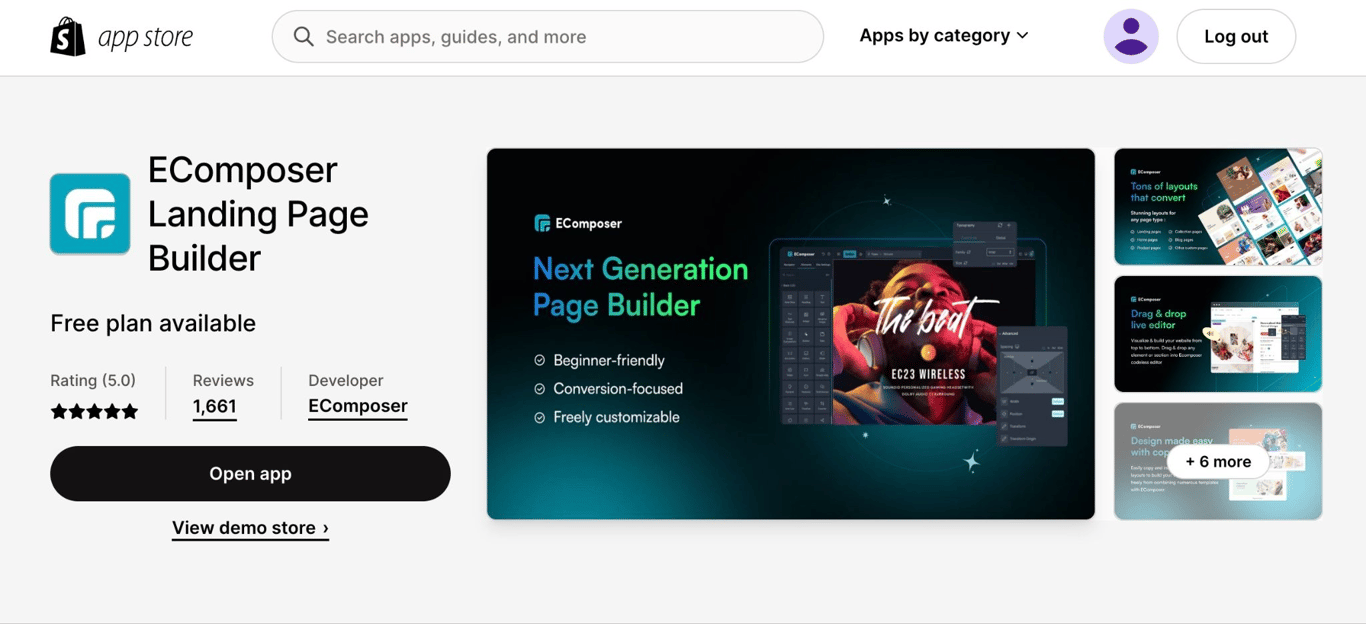Click the app store wordmark text
The image size is (1366, 624).
pyautogui.click(x=145, y=38)
